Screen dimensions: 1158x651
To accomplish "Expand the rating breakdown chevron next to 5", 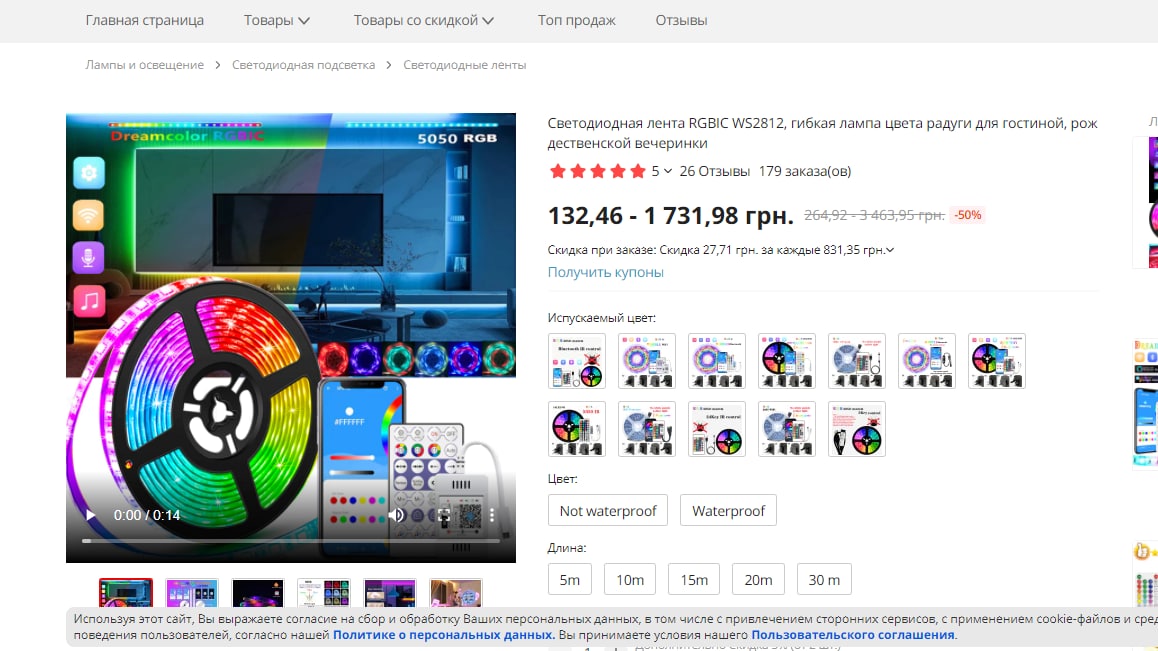I will [668, 171].
